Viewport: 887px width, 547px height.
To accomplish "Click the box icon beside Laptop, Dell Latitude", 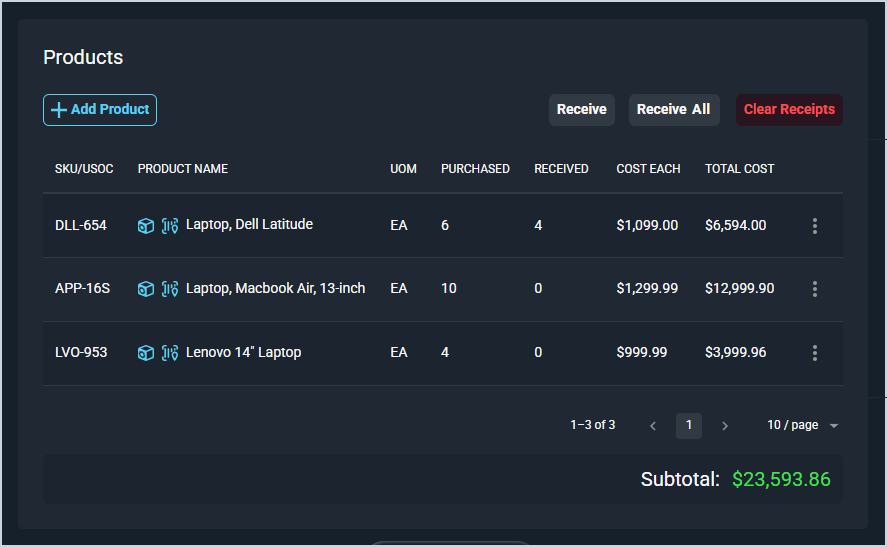I will click(x=146, y=226).
